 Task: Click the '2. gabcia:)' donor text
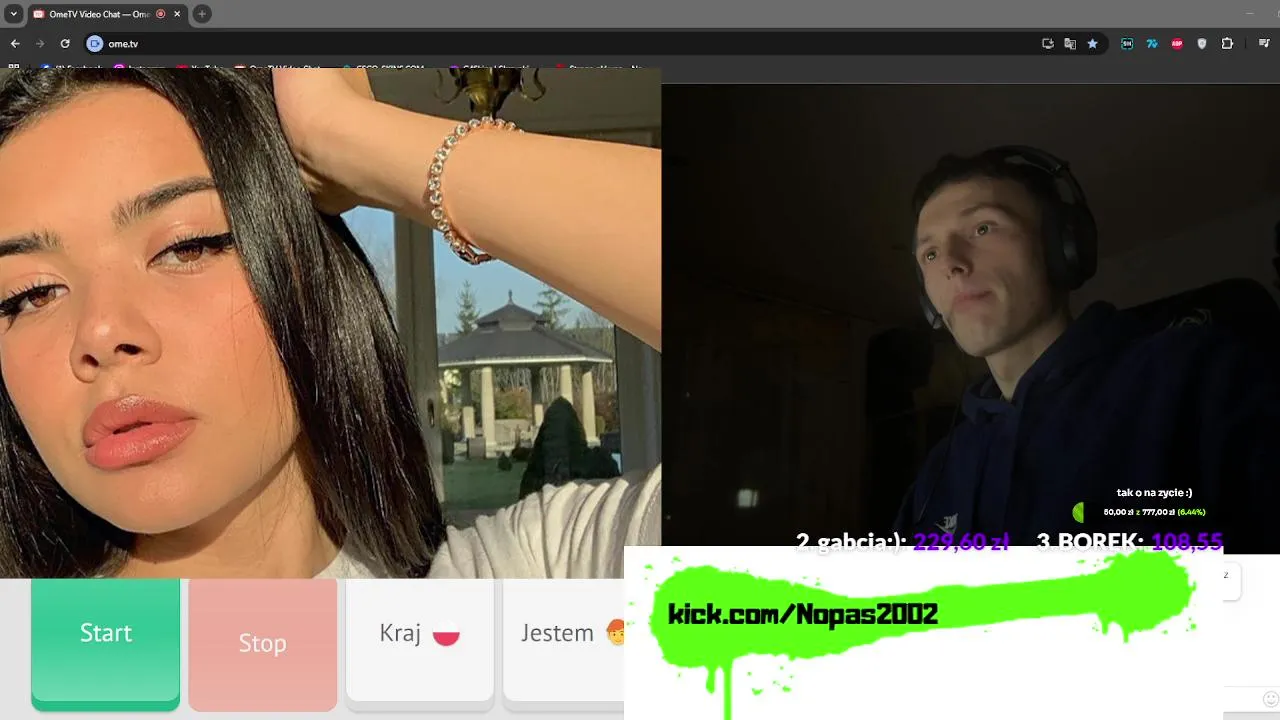(851, 542)
